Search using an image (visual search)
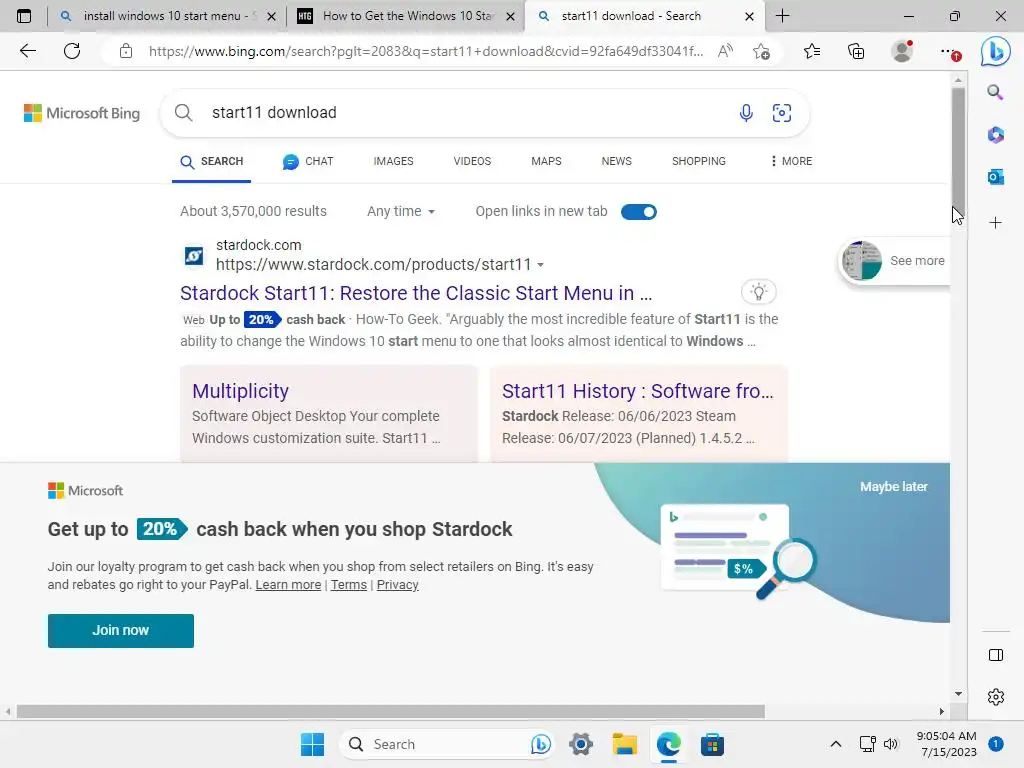This screenshot has width=1024, height=768. tap(782, 113)
